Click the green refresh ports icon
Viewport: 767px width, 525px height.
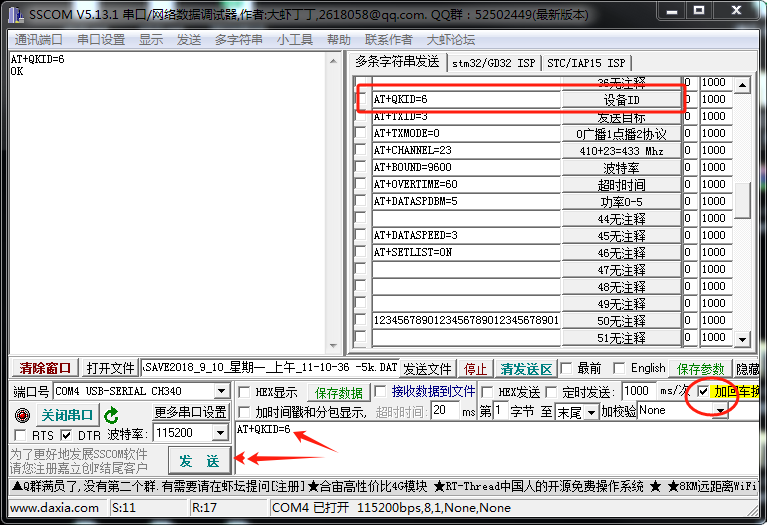(x=112, y=415)
